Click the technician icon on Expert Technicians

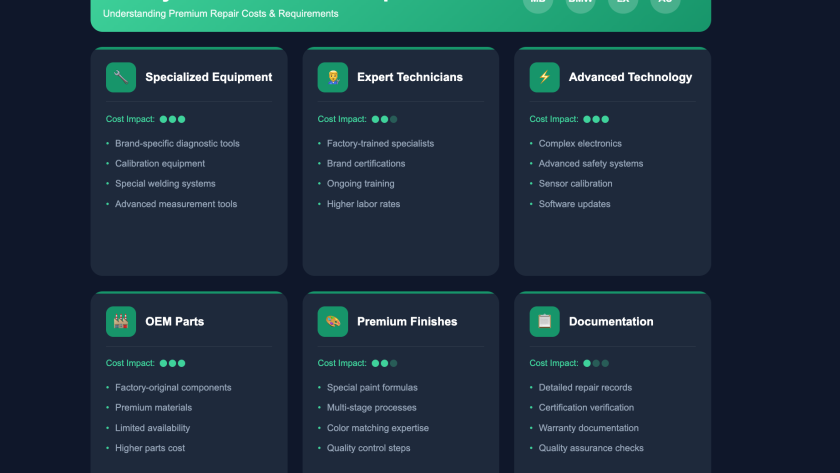point(333,77)
